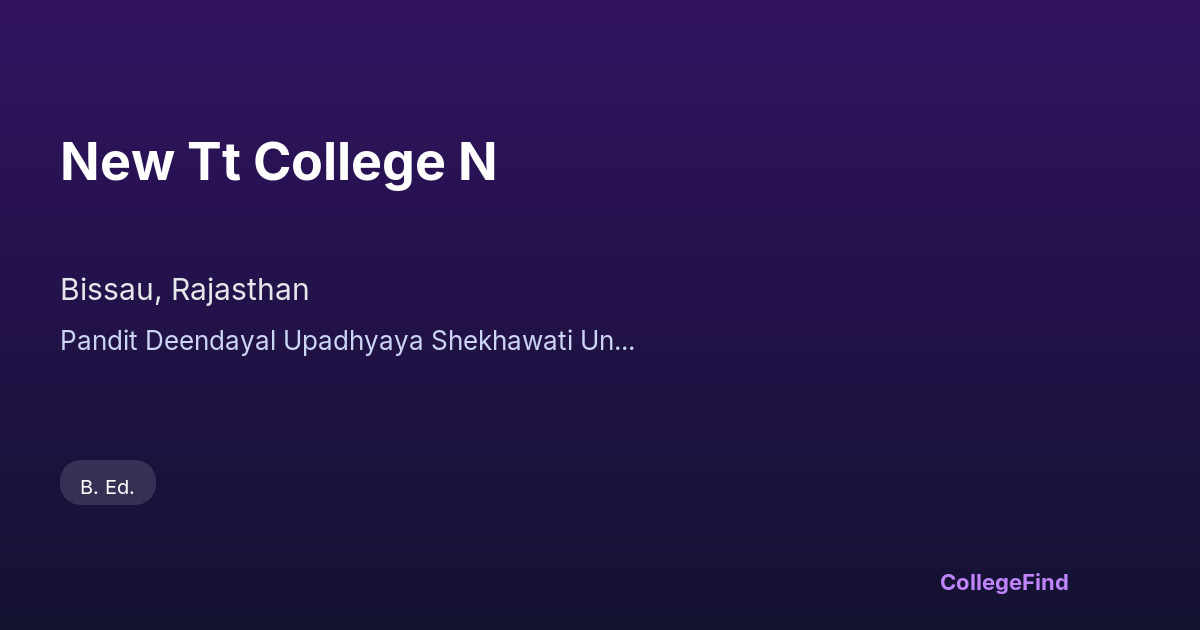Click "College" within the CollegeFind logo

coord(979,582)
